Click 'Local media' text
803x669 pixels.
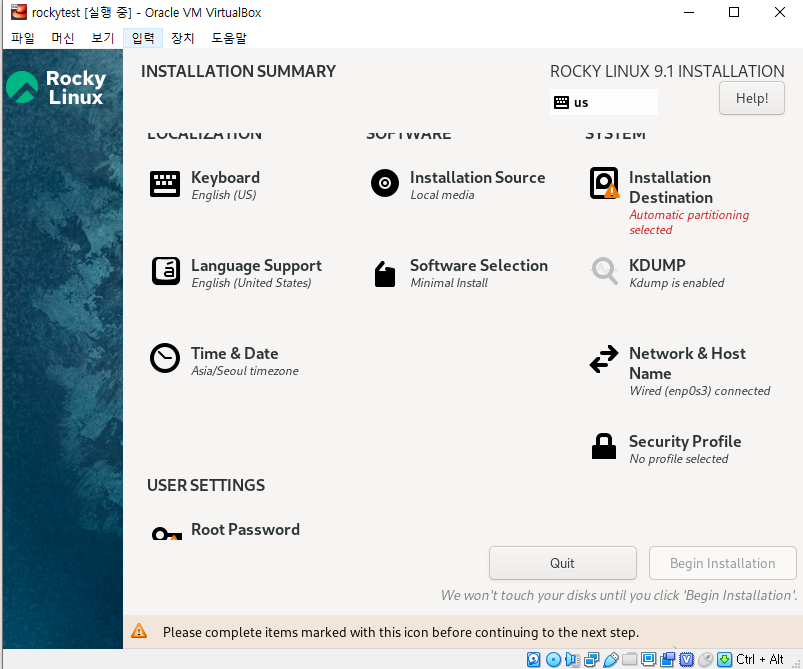point(442,195)
